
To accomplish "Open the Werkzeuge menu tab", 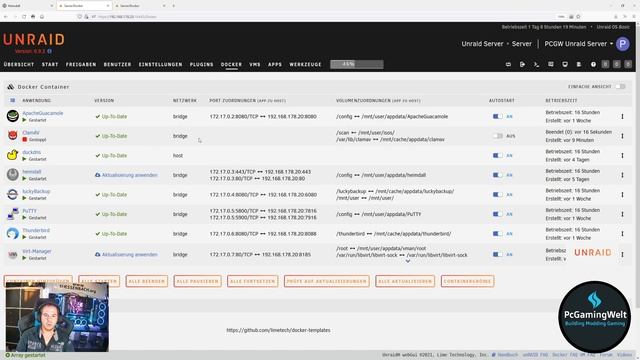I will 305,64.
